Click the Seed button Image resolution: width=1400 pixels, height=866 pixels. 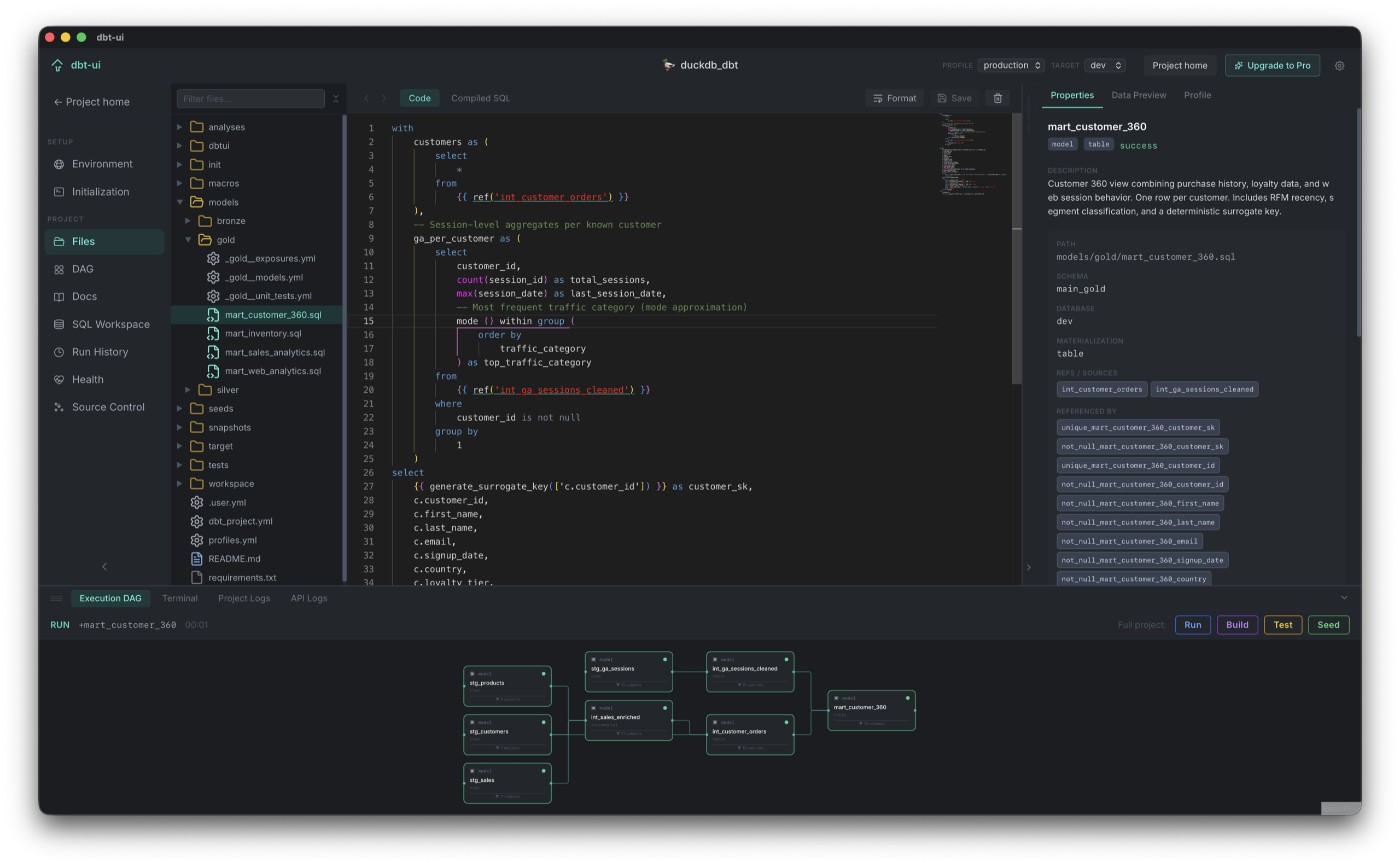click(1328, 625)
